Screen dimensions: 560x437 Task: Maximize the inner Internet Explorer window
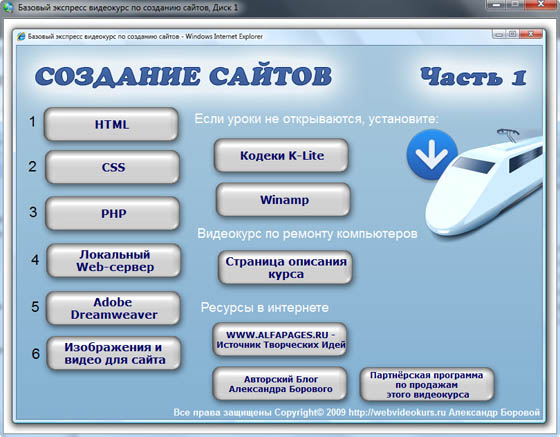coord(512,34)
